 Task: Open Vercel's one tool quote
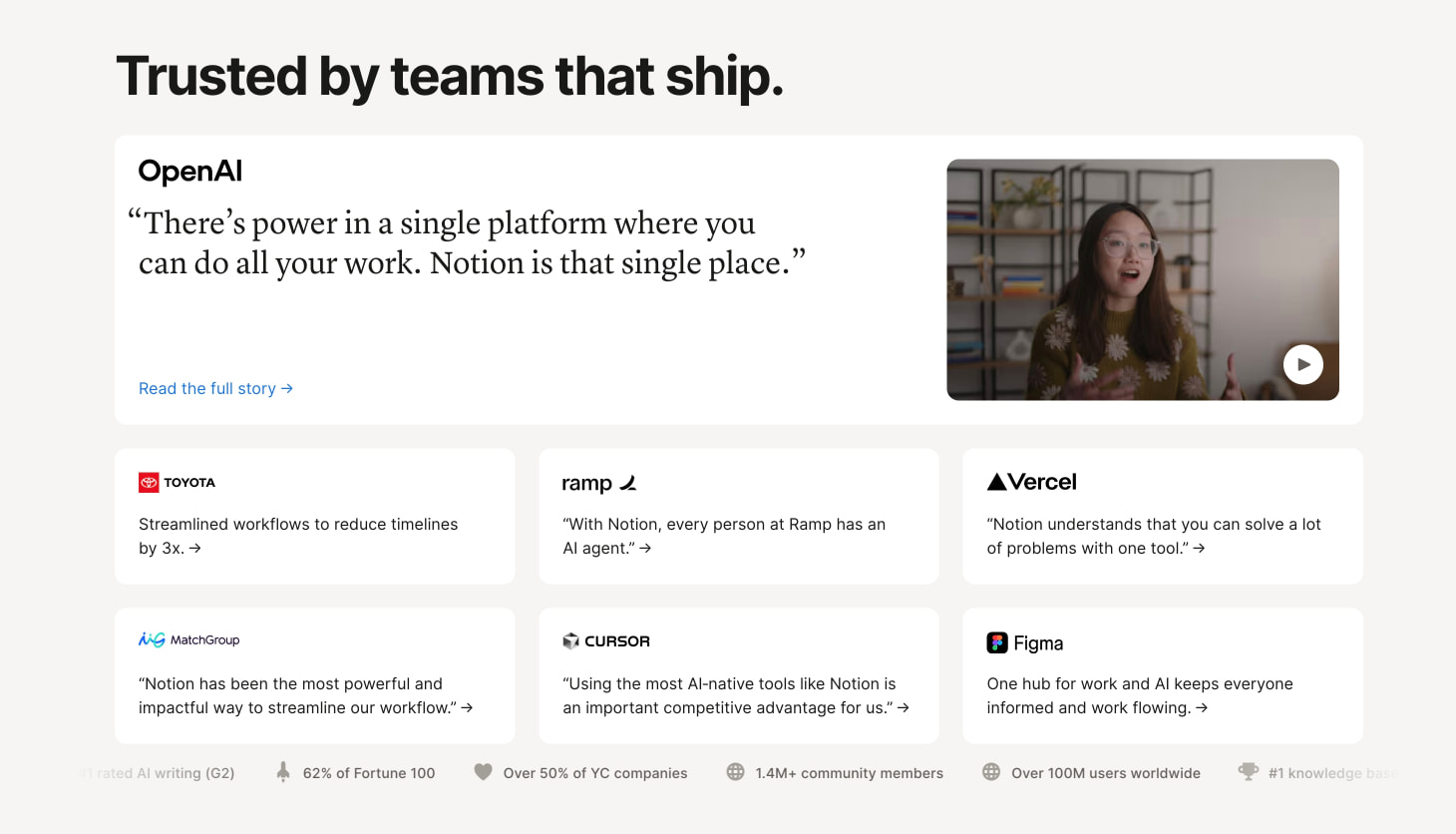click(x=1154, y=536)
